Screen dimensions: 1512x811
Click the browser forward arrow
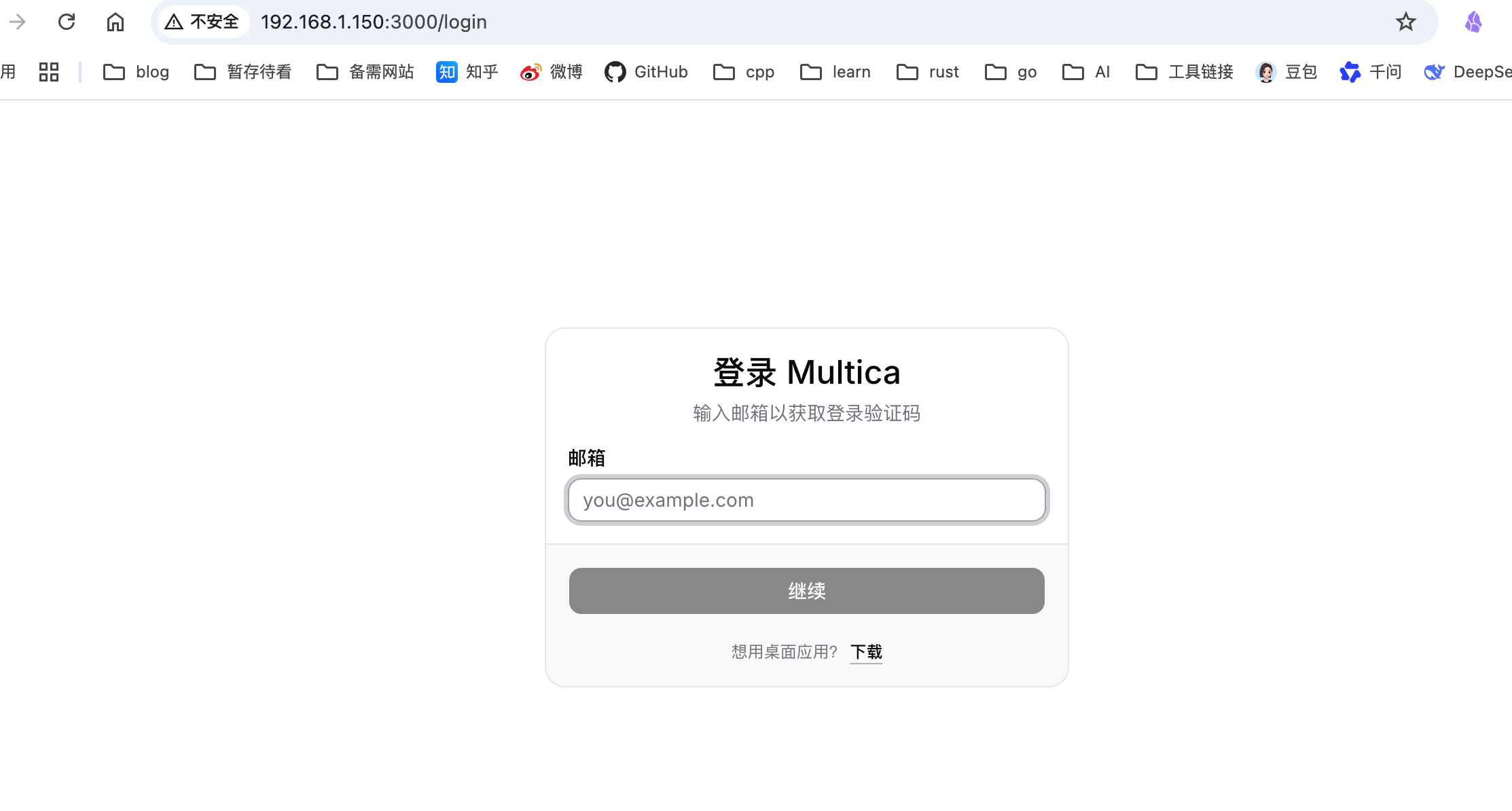18,22
